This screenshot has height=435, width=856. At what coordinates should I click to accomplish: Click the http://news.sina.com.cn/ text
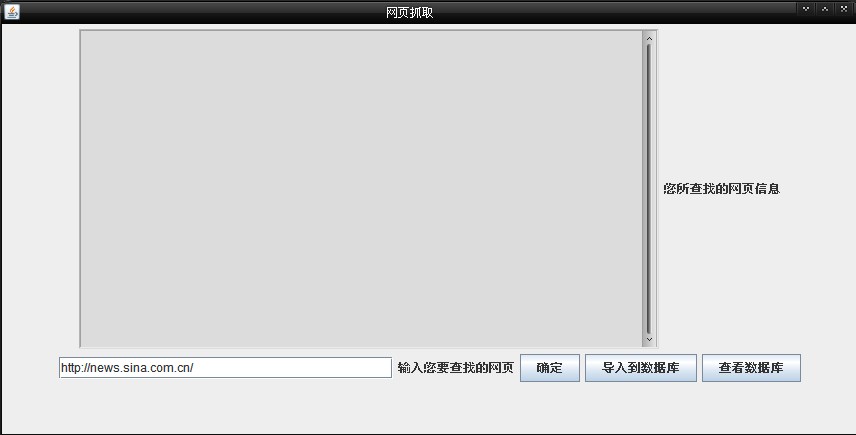(127, 368)
